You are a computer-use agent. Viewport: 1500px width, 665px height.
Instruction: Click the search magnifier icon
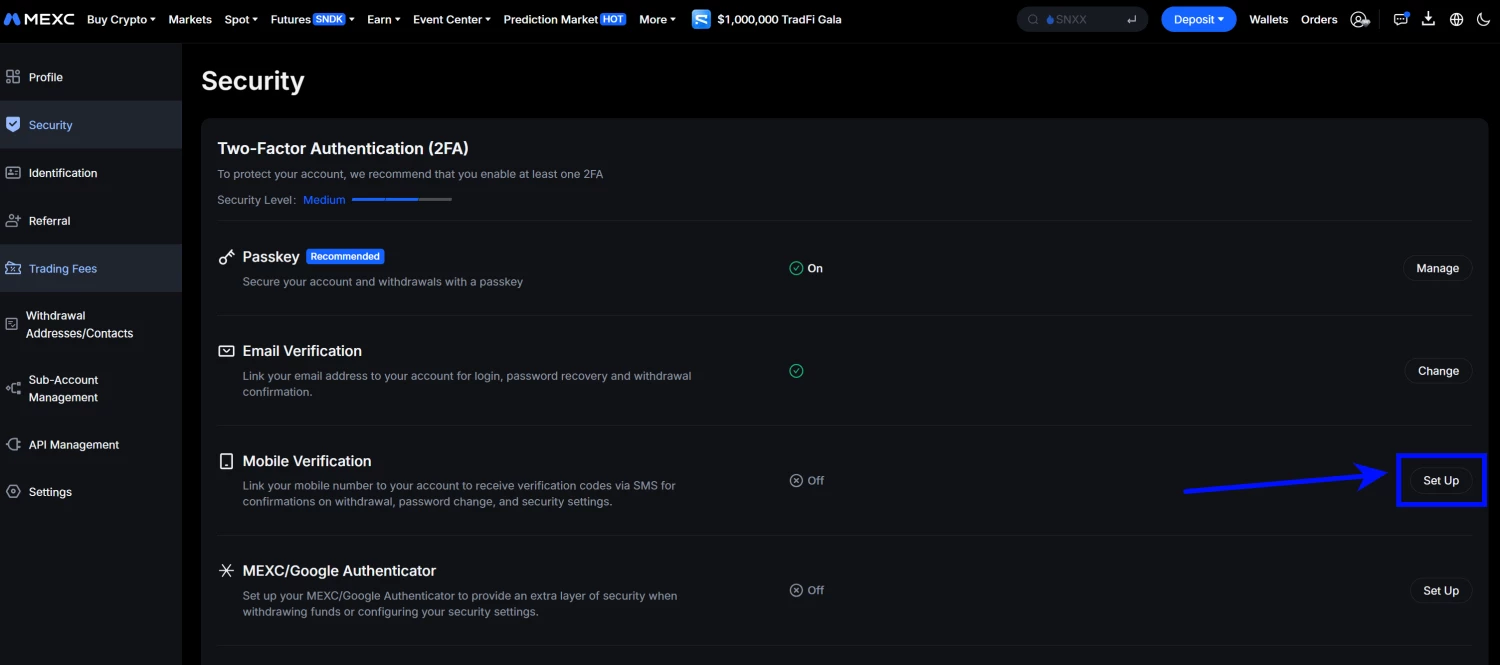1034,19
